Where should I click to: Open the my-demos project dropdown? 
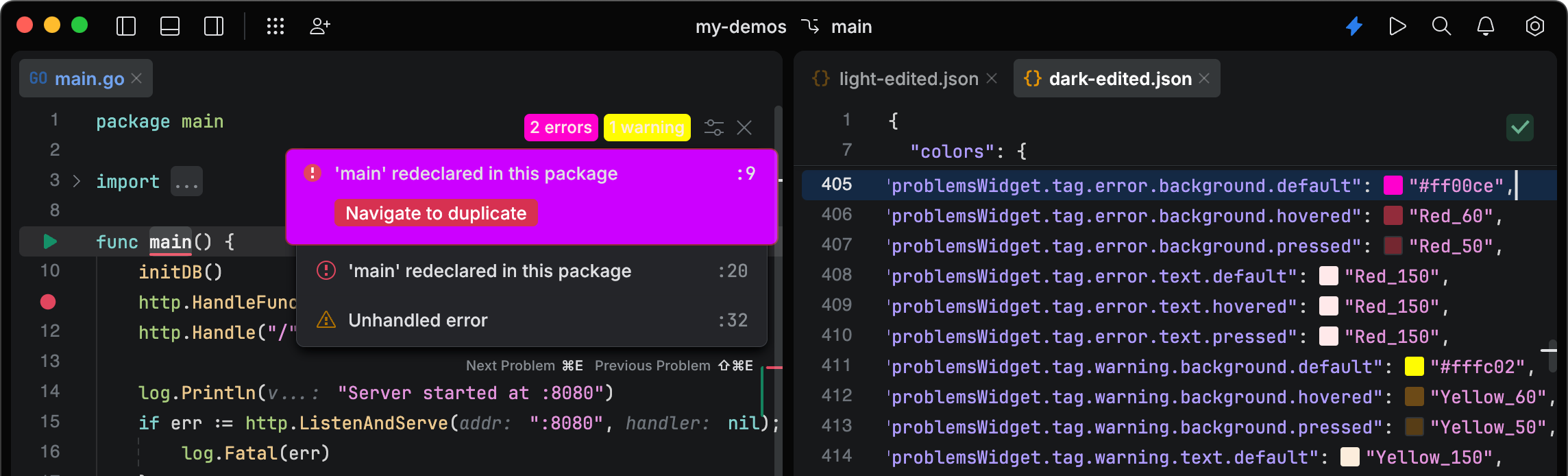(741, 27)
